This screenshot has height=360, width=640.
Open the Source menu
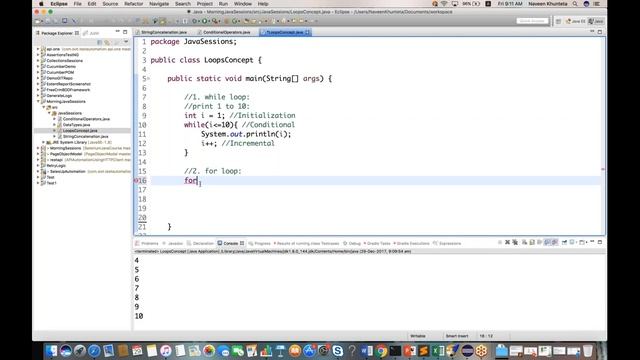(x=110, y=4)
